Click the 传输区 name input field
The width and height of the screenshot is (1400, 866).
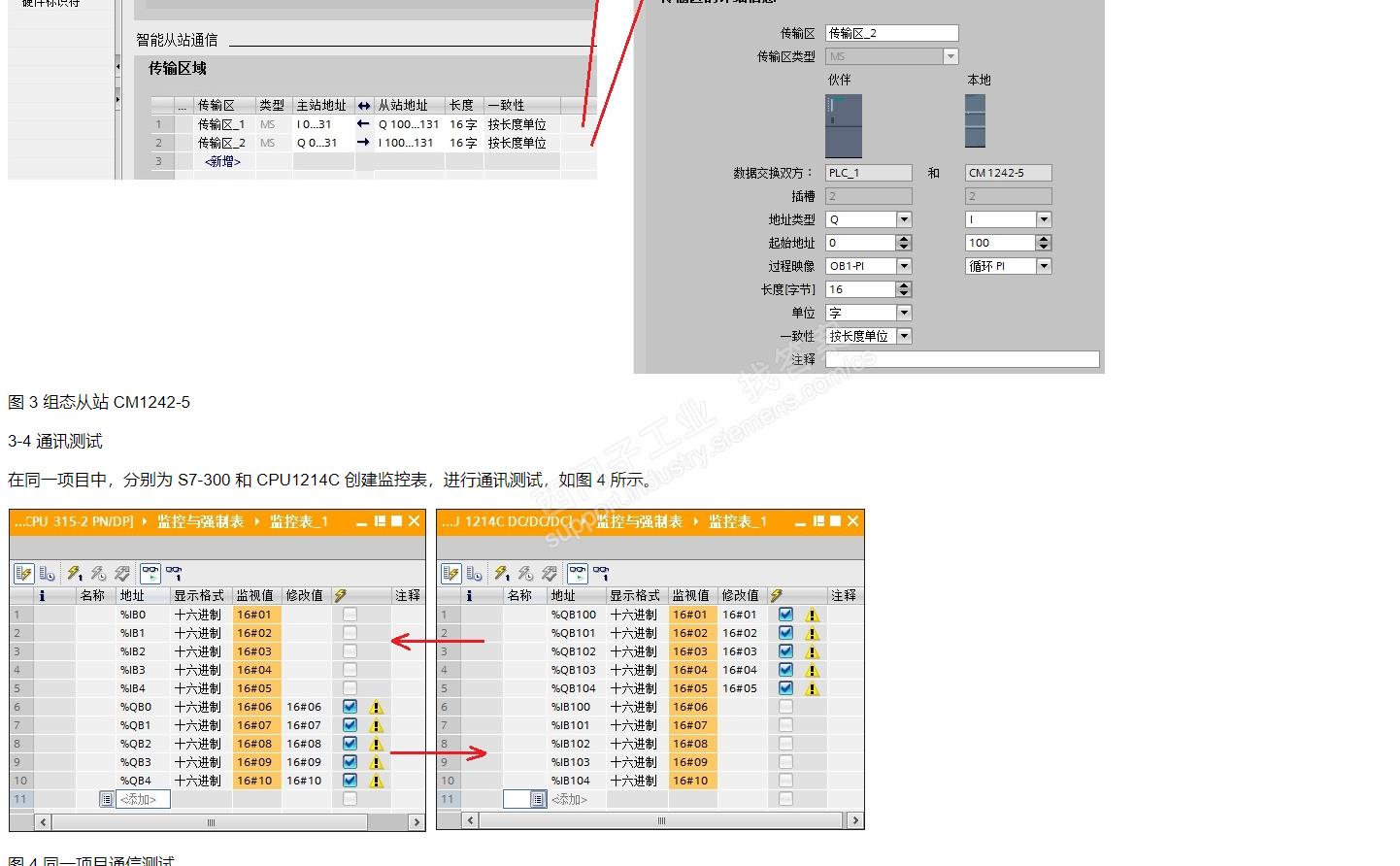892,33
